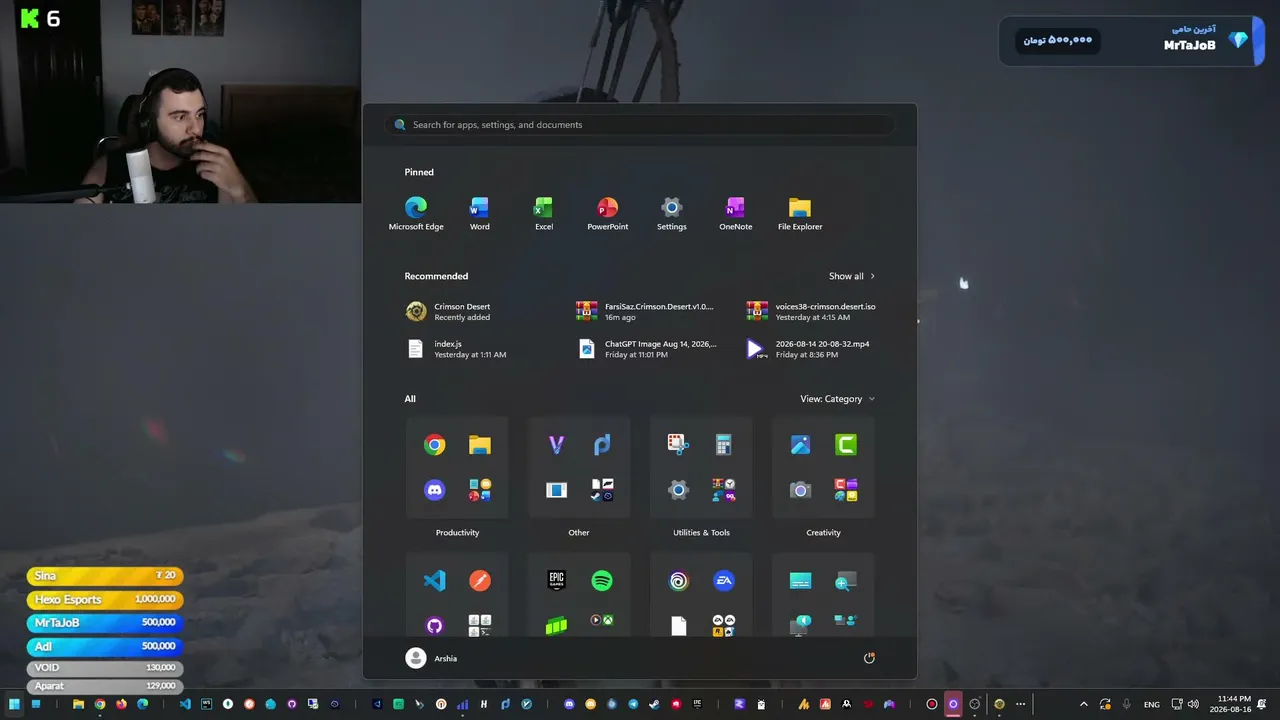Click the Pinned section heading
1280x720 pixels.
point(419,172)
